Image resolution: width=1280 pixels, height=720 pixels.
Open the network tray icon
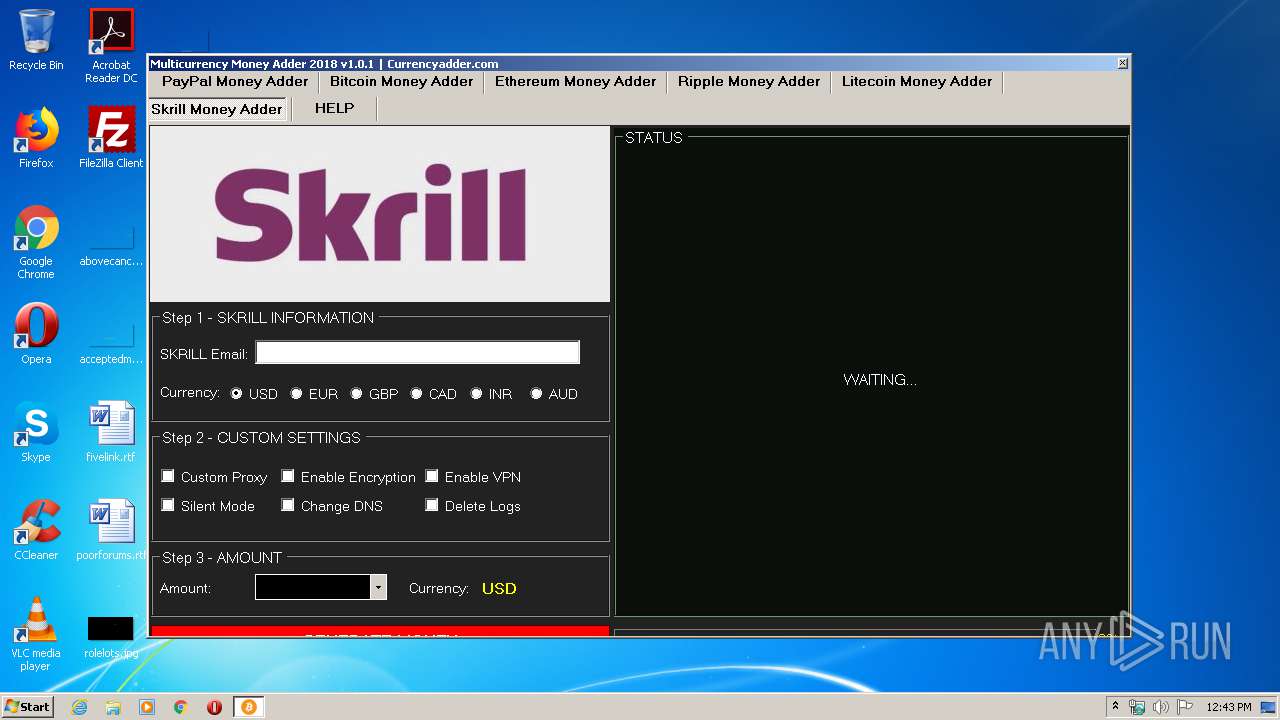(x=1137, y=707)
